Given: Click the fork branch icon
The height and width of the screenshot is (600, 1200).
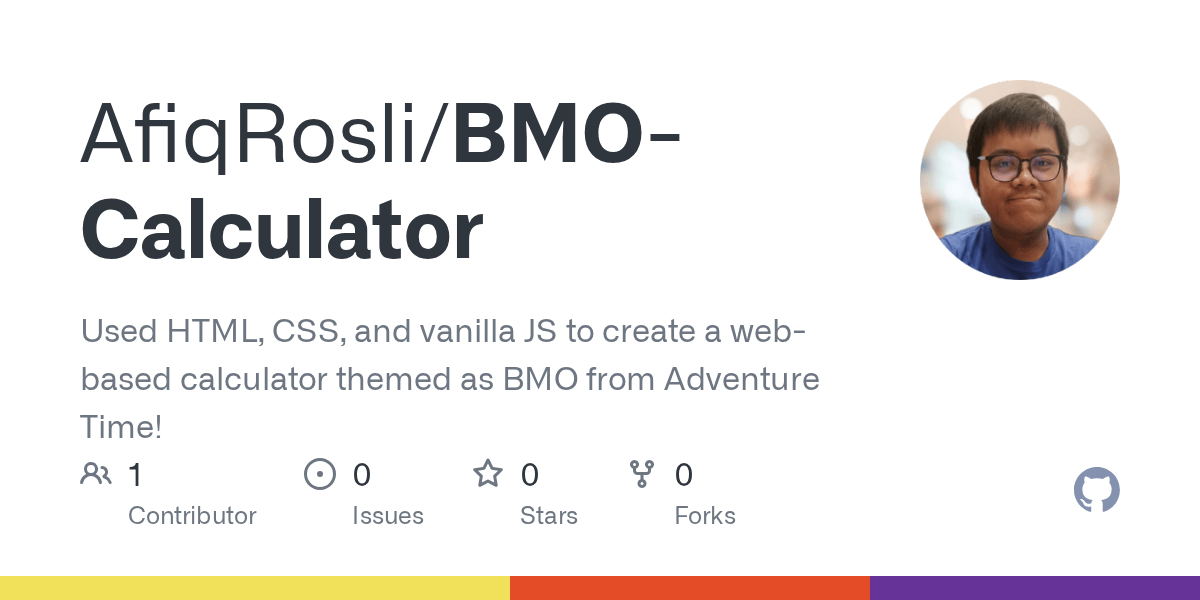Looking at the screenshot, I should click(x=641, y=474).
